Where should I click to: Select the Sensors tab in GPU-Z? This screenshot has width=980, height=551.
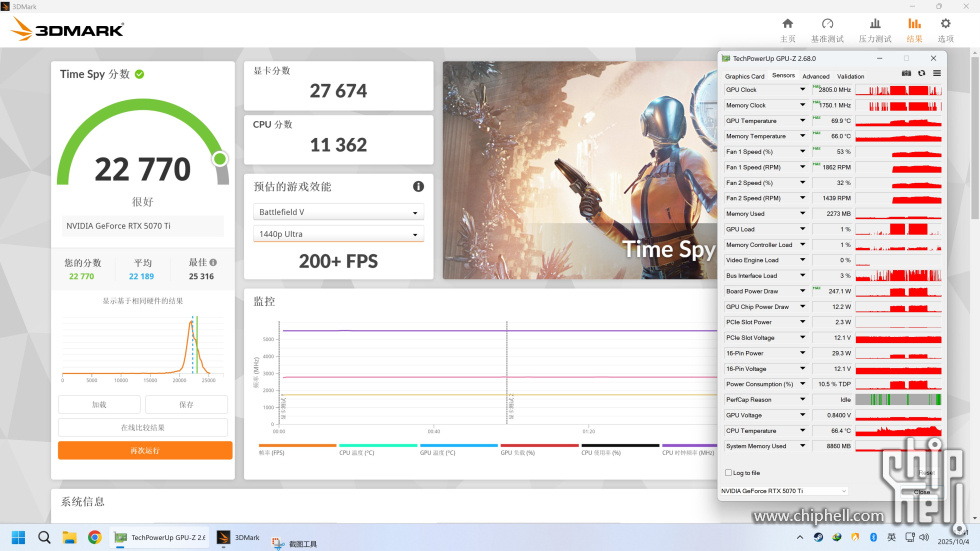coord(783,76)
